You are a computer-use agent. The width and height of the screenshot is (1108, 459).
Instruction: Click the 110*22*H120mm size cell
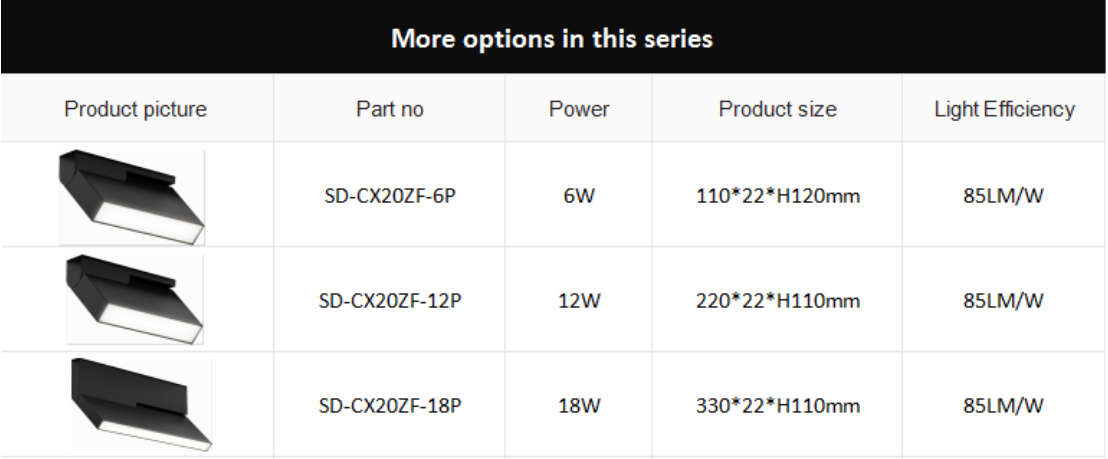tap(778, 196)
